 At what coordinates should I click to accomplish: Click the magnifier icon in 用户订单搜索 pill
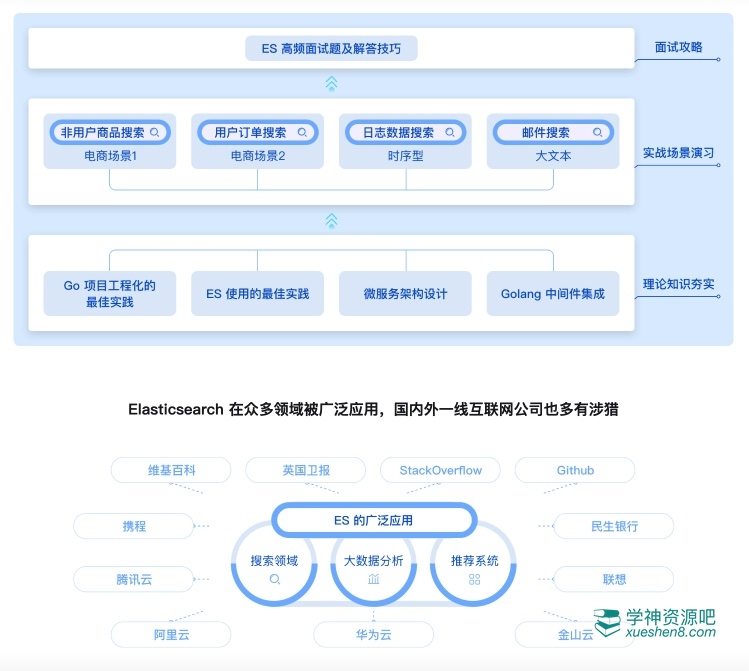click(x=302, y=132)
